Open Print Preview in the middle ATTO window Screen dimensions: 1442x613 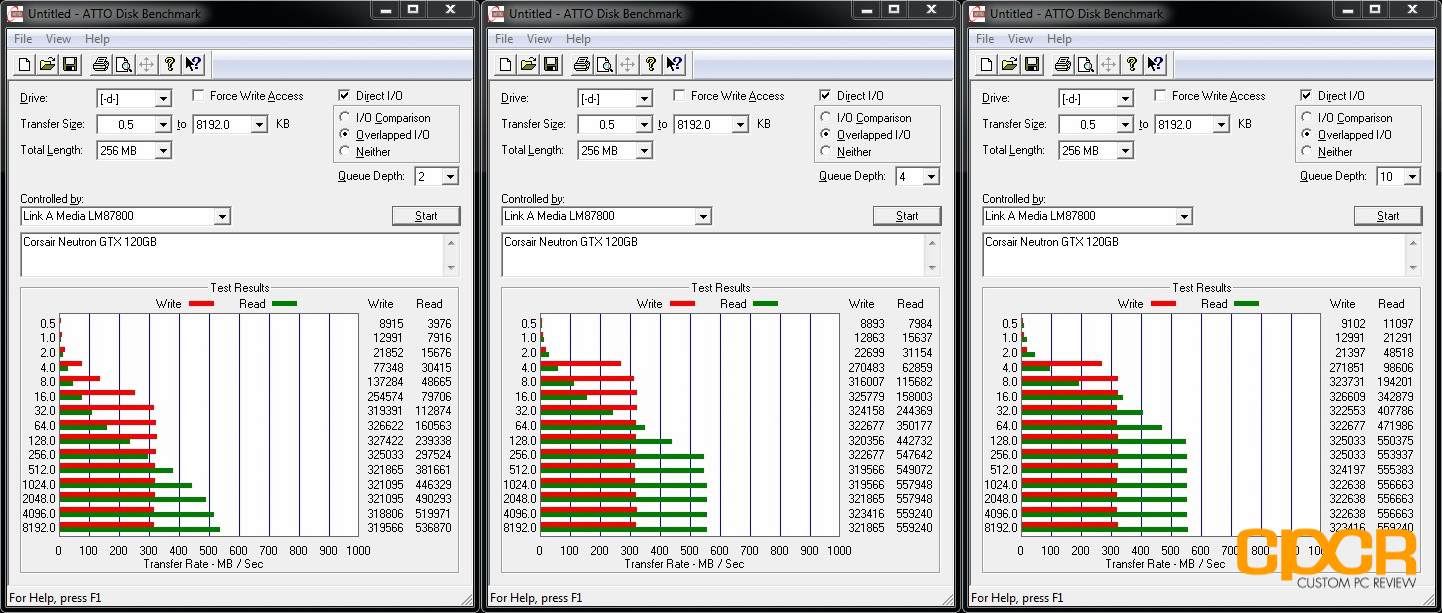pyautogui.click(x=604, y=65)
